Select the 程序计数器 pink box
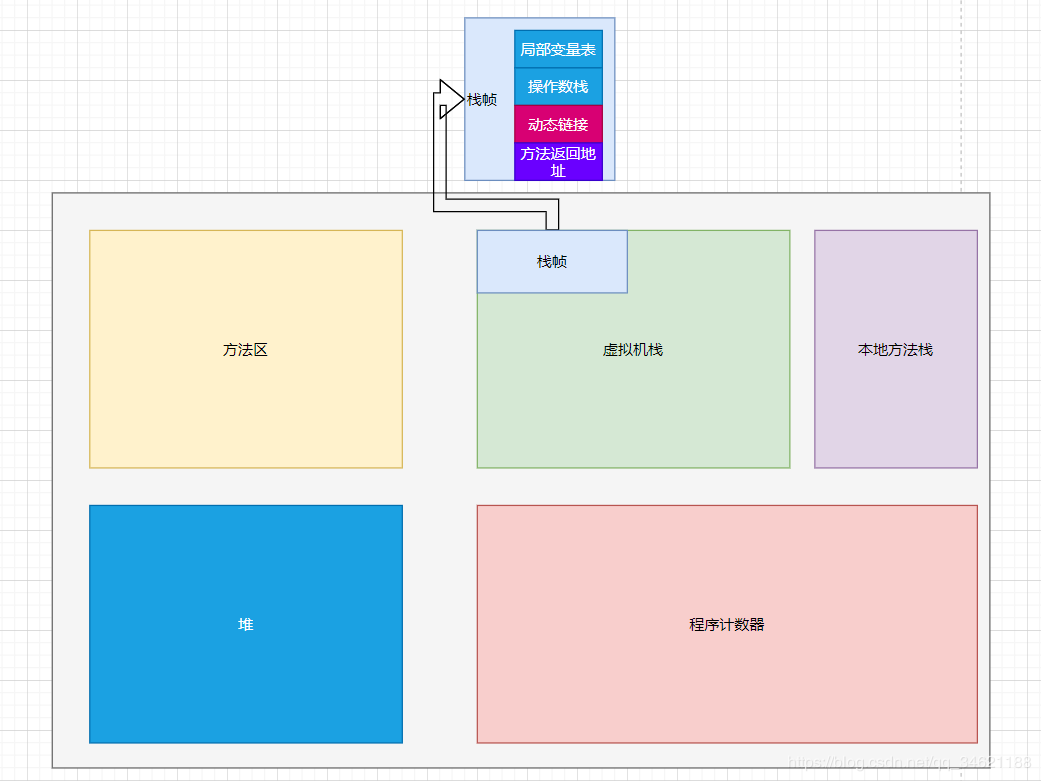Image resolution: width=1041 pixels, height=781 pixels. [x=727, y=624]
